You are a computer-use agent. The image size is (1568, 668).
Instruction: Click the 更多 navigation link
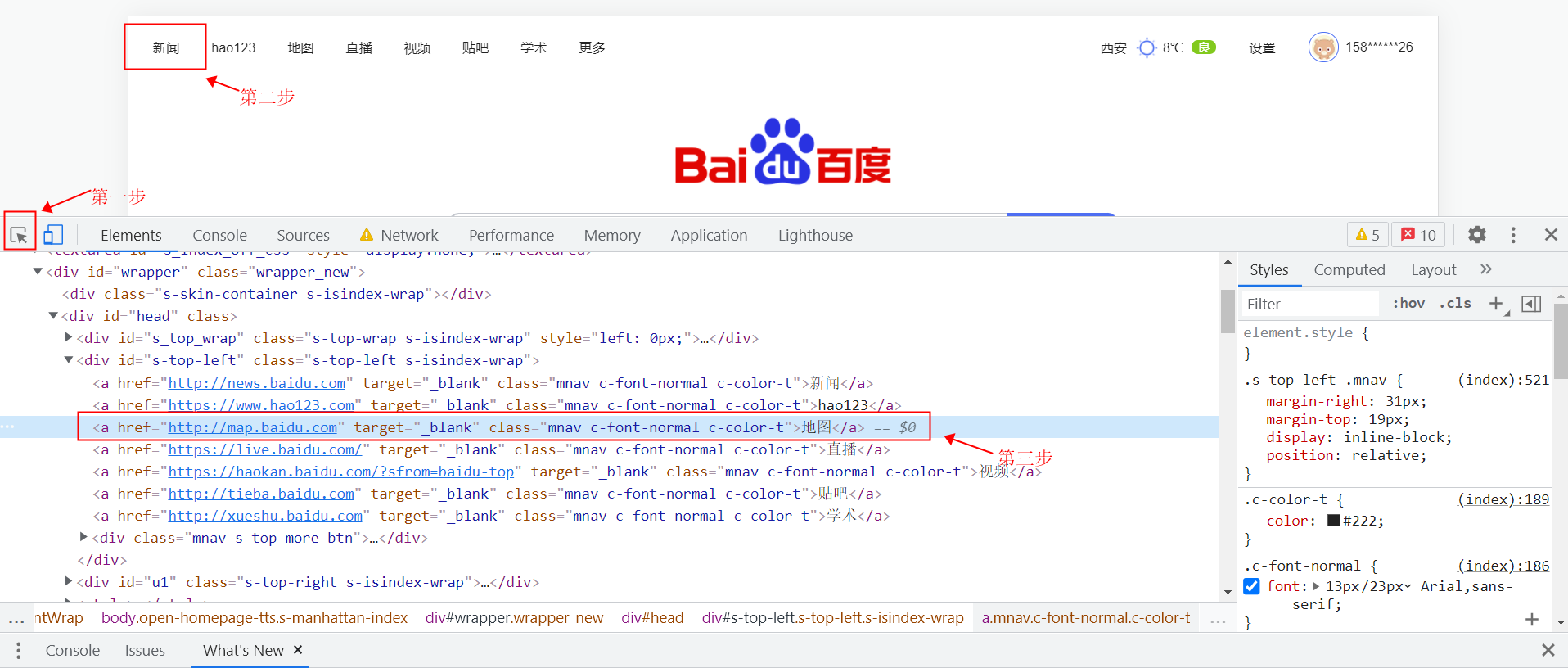click(592, 47)
